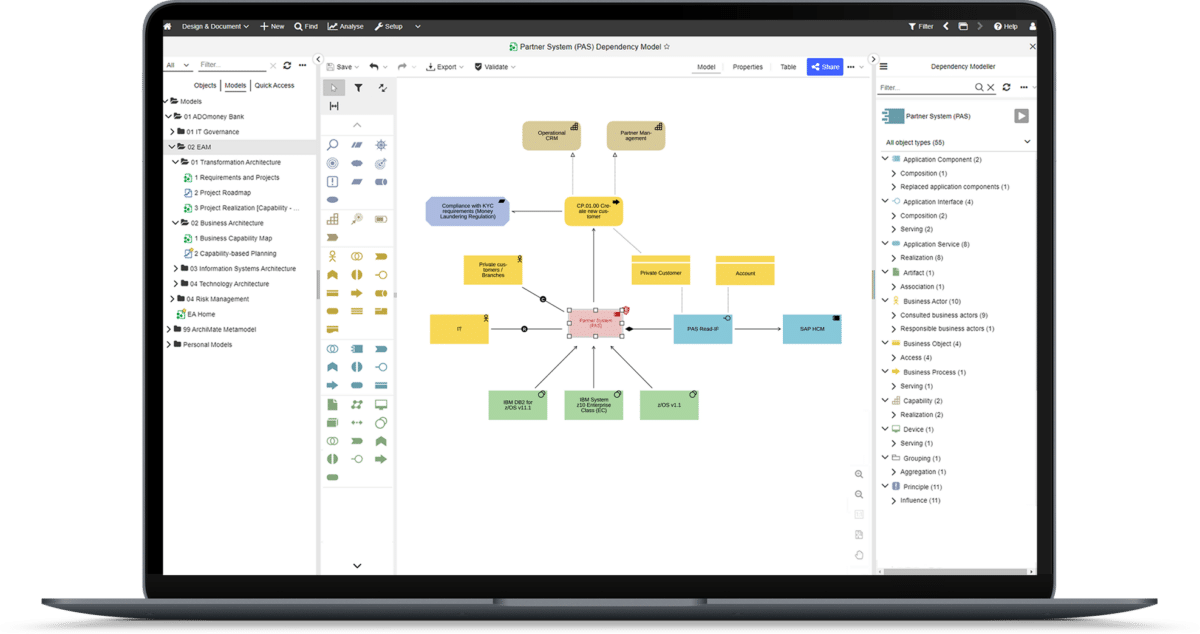
Task: Click the undo arrow in the diagram toolbar
Action: click(x=373, y=66)
